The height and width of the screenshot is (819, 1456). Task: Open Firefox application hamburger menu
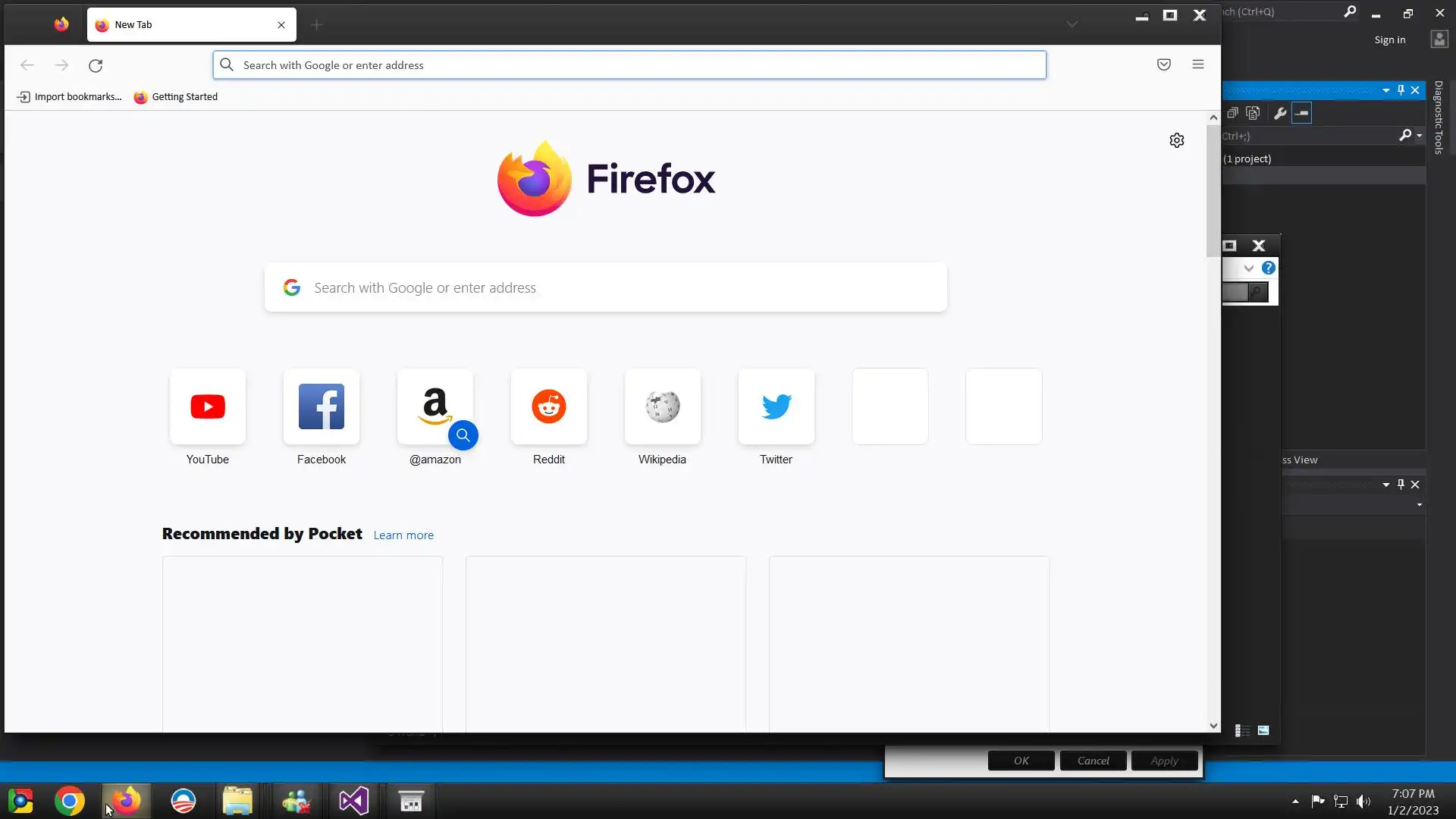[x=1198, y=64]
